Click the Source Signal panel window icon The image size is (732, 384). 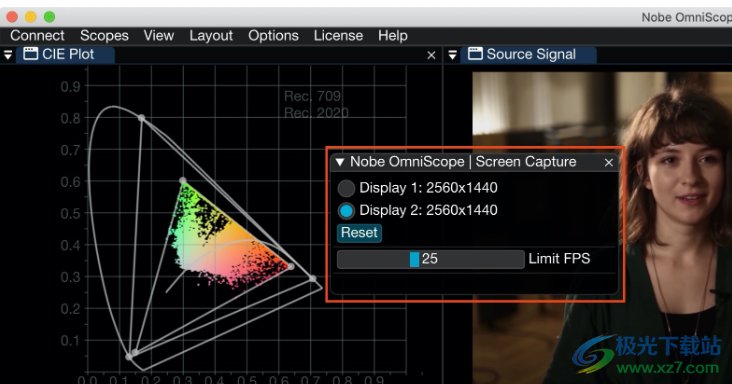point(475,54)
